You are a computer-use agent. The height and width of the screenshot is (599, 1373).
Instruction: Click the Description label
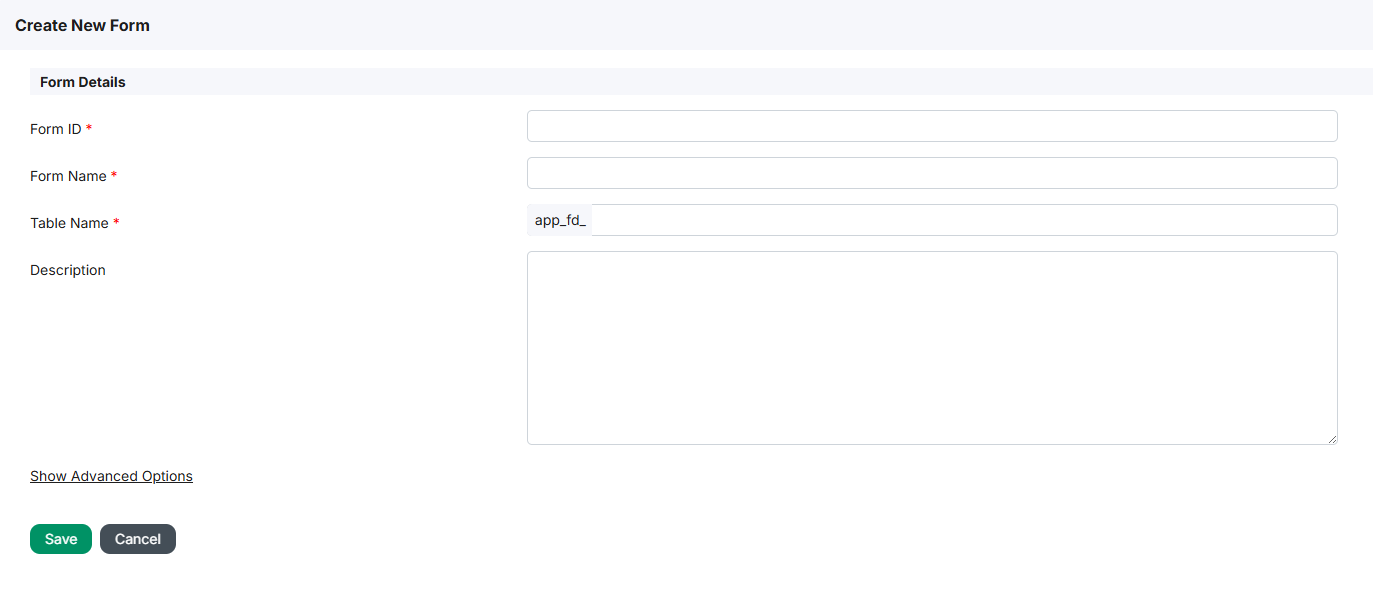pyautogui.click(x=68, y=270)
